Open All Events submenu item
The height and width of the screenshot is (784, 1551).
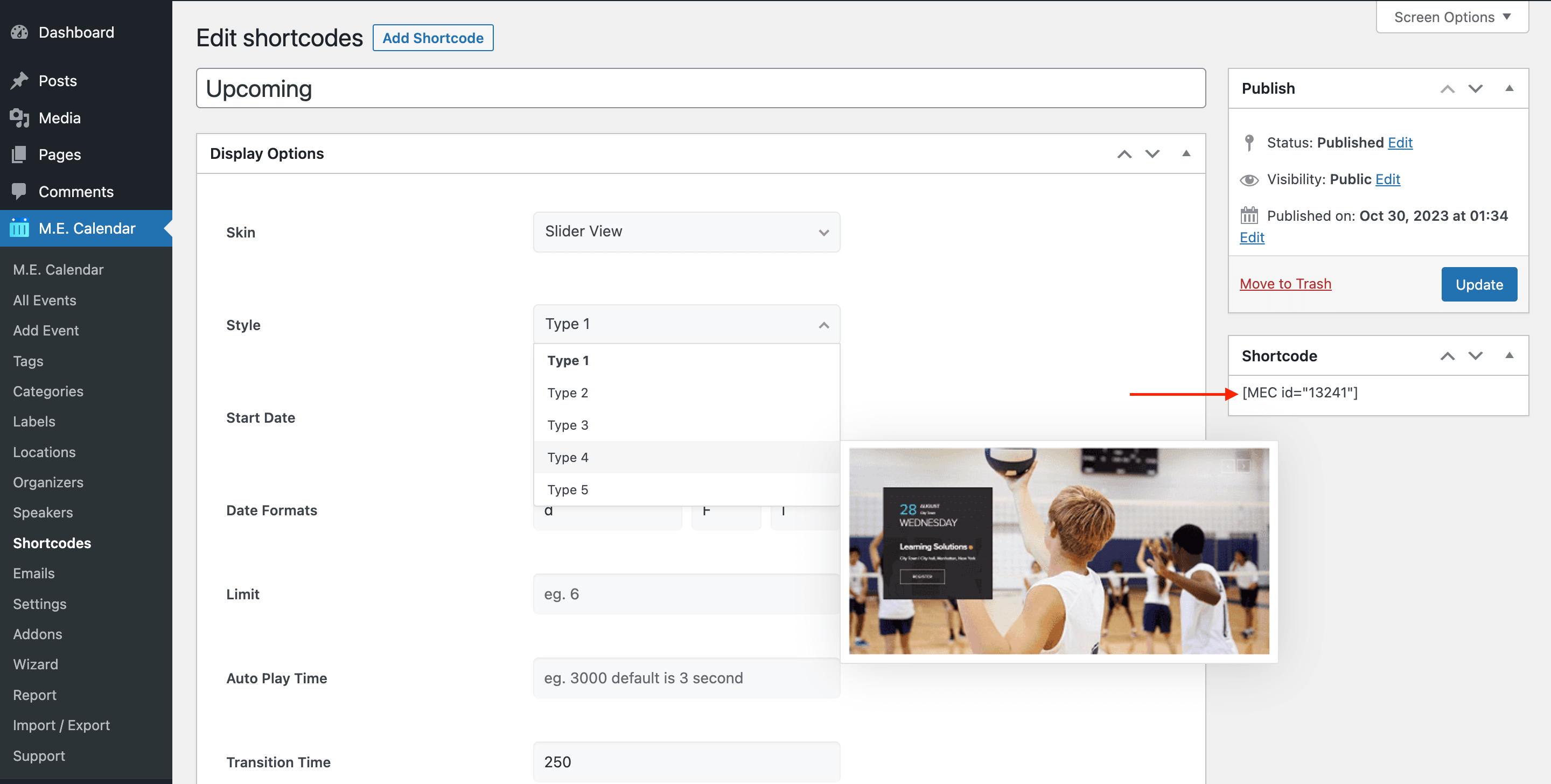pyautogui.click(x=45, y=300)
